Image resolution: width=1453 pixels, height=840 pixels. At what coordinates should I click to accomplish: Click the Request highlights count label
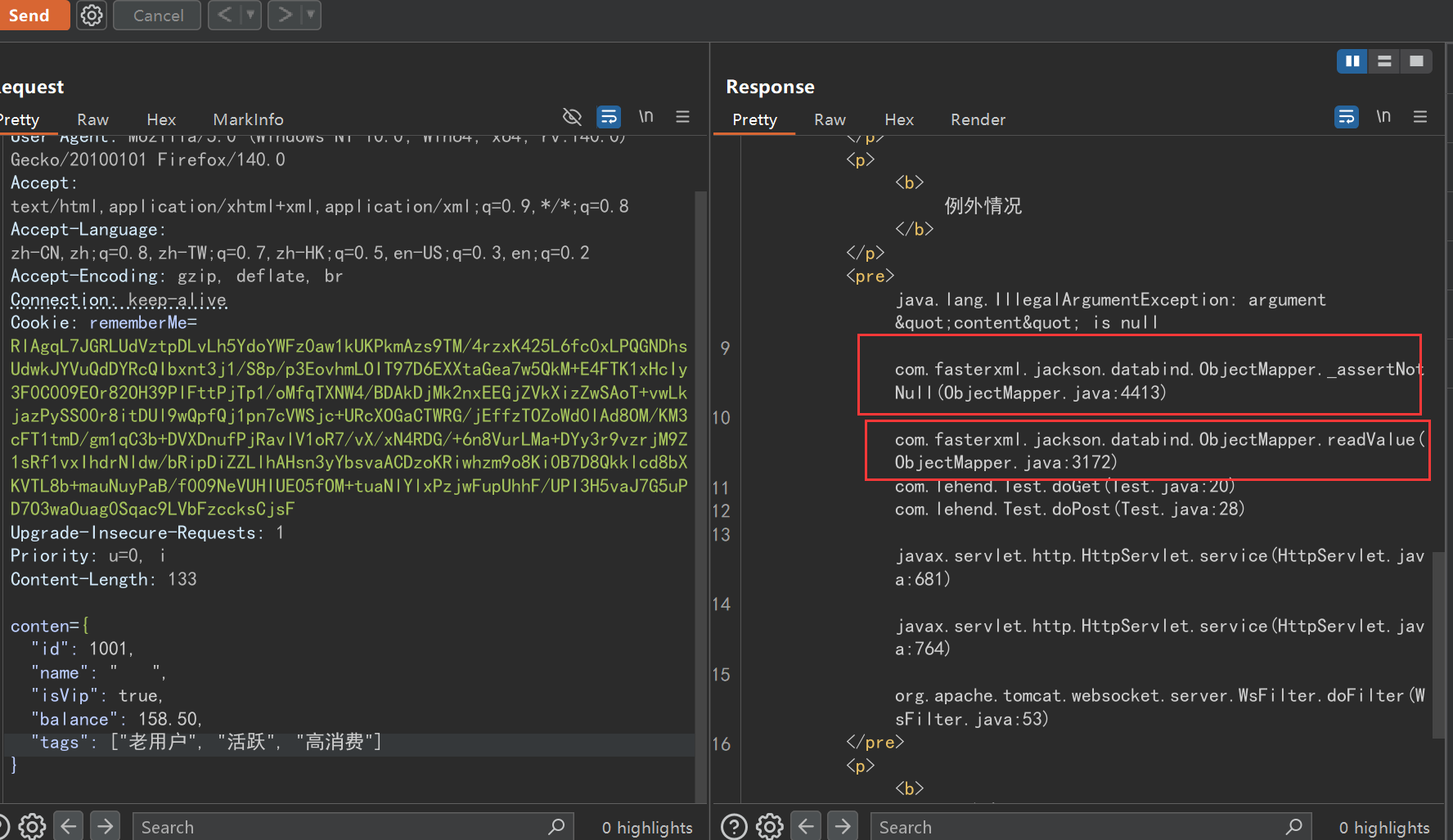click(647, 828)
